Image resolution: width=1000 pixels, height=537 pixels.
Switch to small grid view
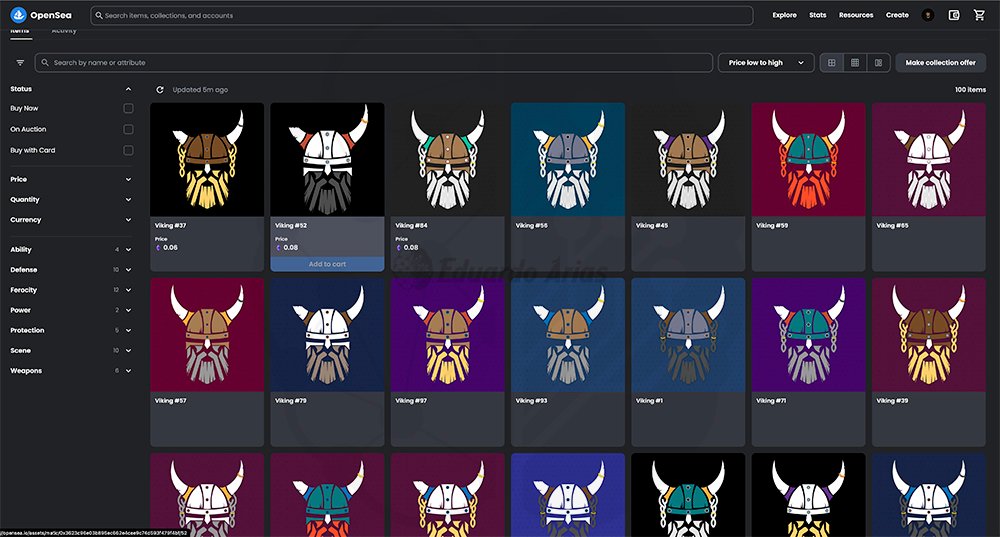click(x=855, y=63)
